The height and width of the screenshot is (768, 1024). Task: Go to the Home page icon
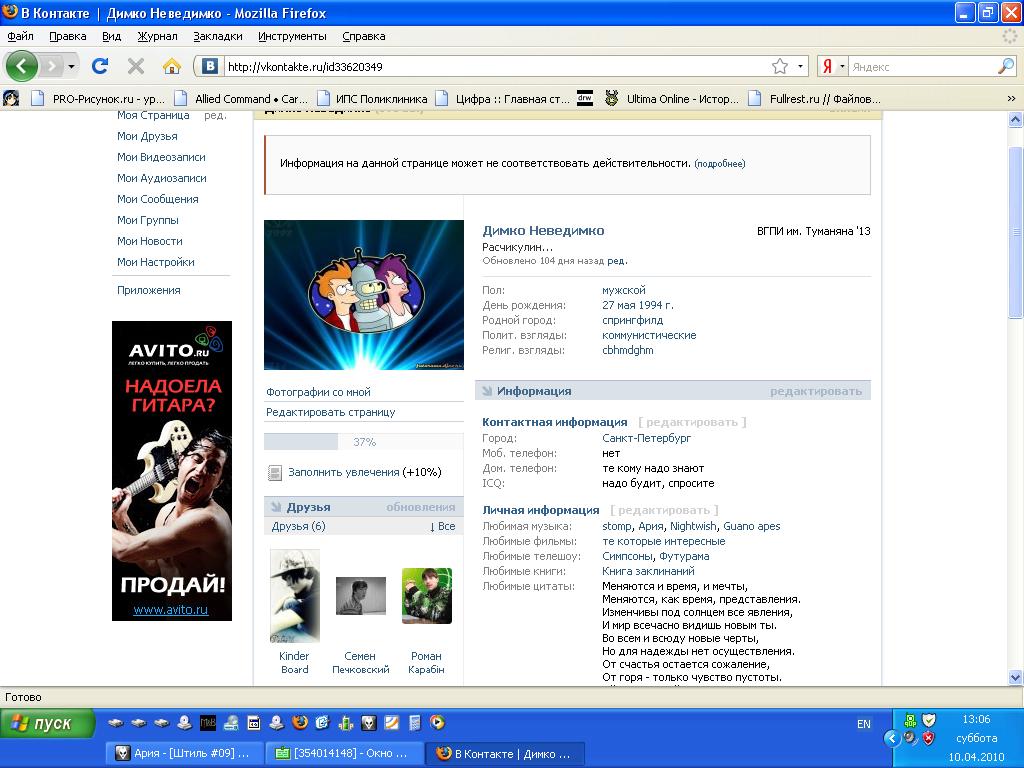pos(172,66)
